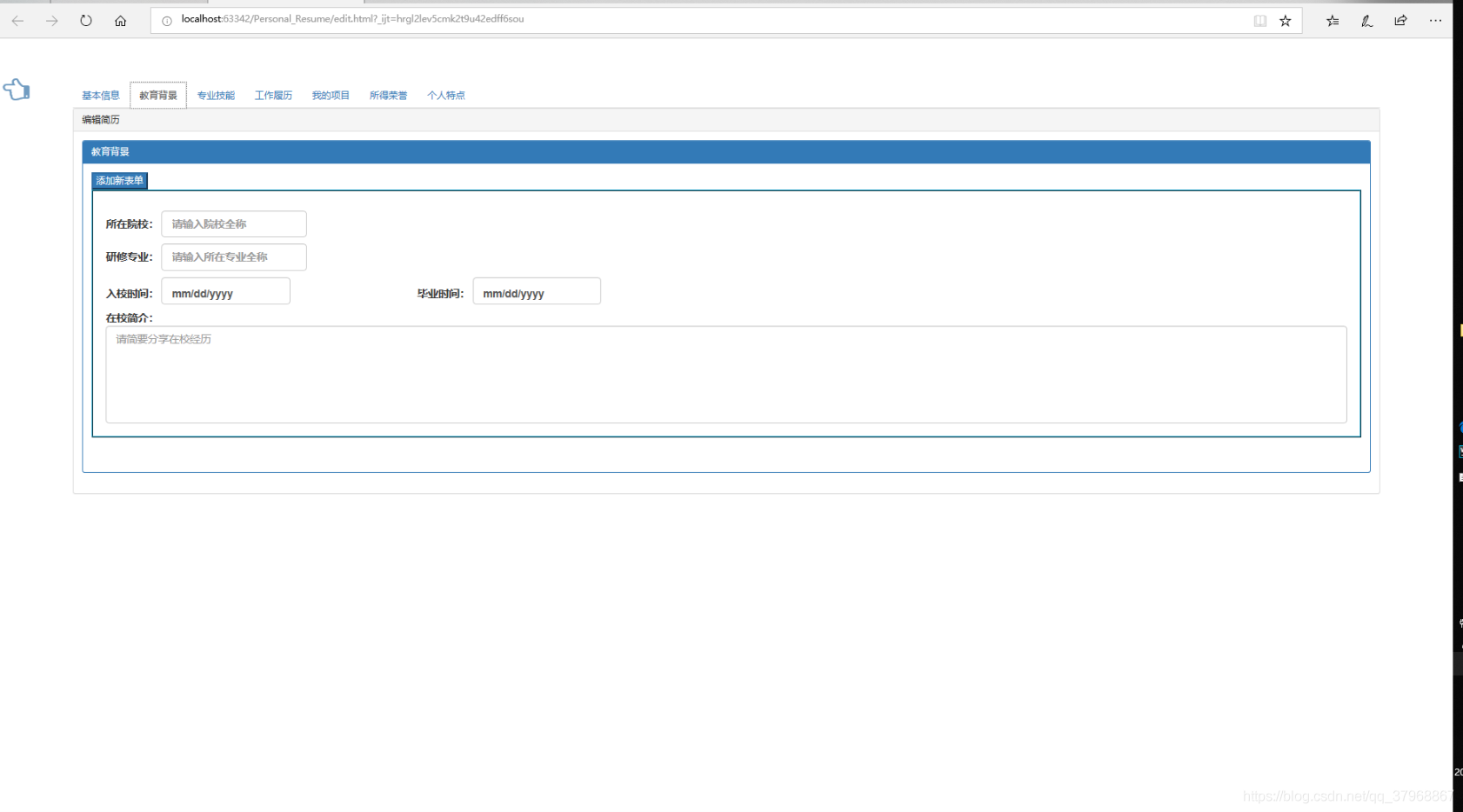Add page to favorites star icon
The width and height of the screenshot is (1463, 812).
point(1286,21)
